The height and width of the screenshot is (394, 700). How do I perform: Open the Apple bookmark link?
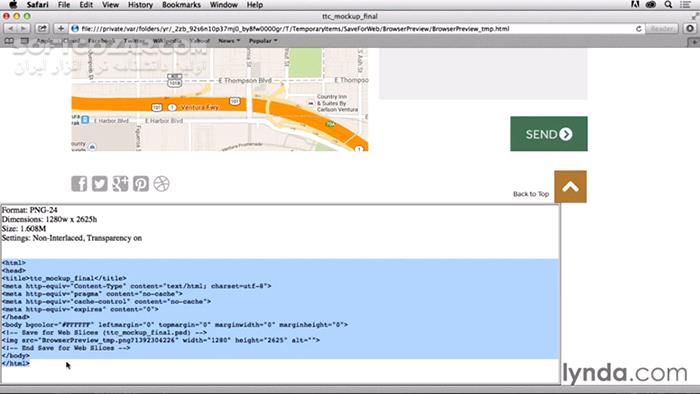pyautogui.click(x=44, y=41)
